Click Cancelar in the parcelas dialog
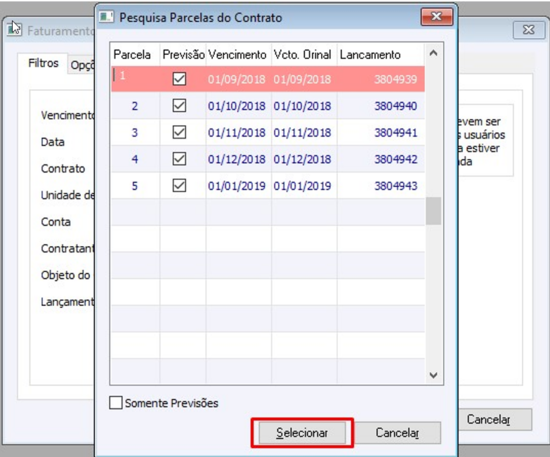 397,433
